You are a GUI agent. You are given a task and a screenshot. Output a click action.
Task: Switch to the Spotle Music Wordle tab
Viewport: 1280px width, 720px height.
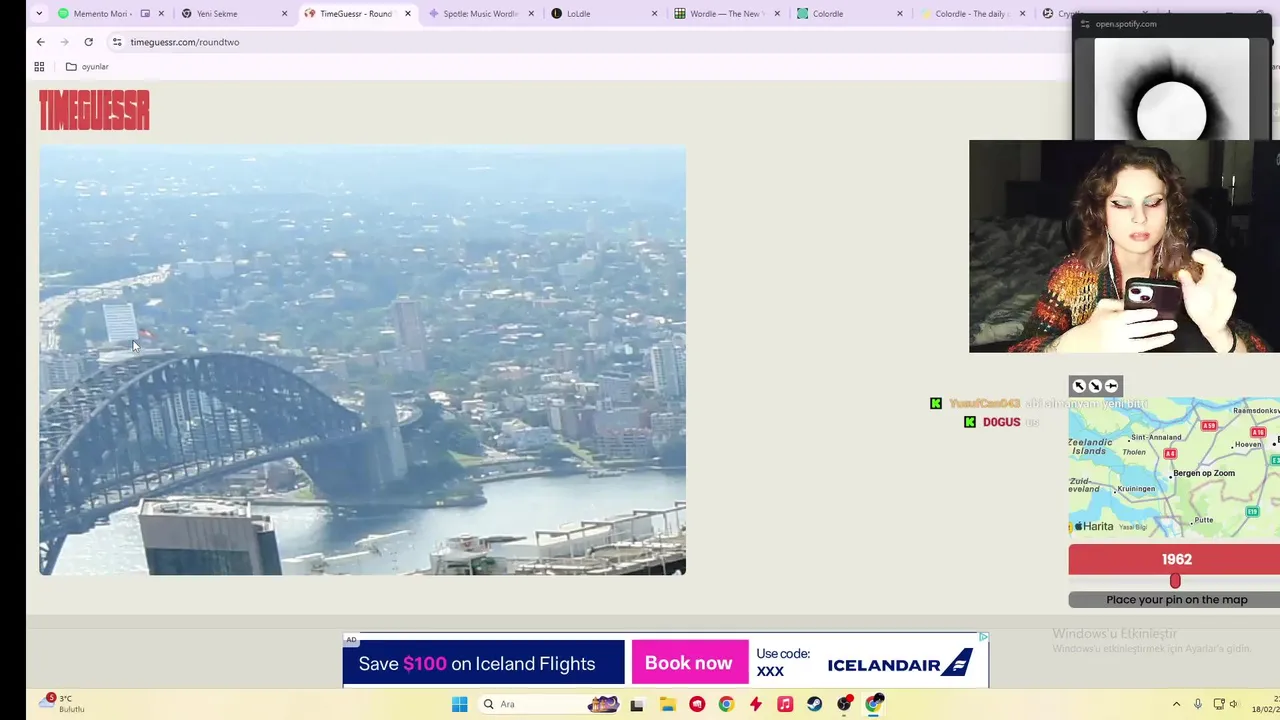(480, 14)
